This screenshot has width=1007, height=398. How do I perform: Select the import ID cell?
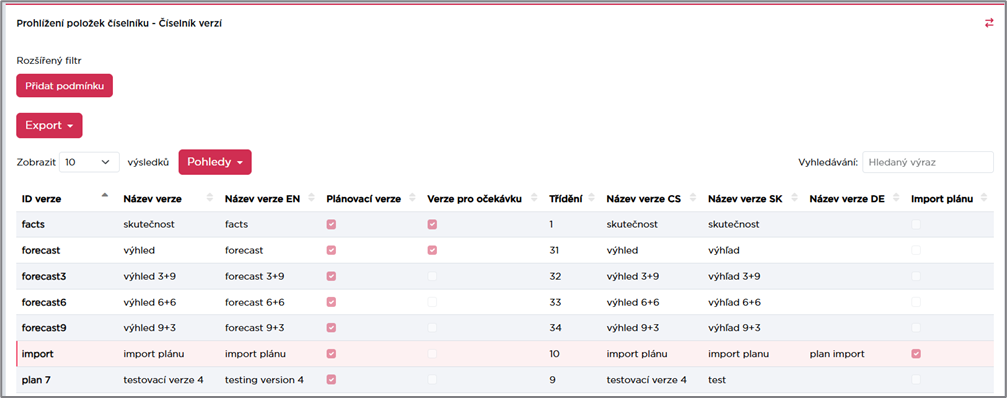click(37, 353)
